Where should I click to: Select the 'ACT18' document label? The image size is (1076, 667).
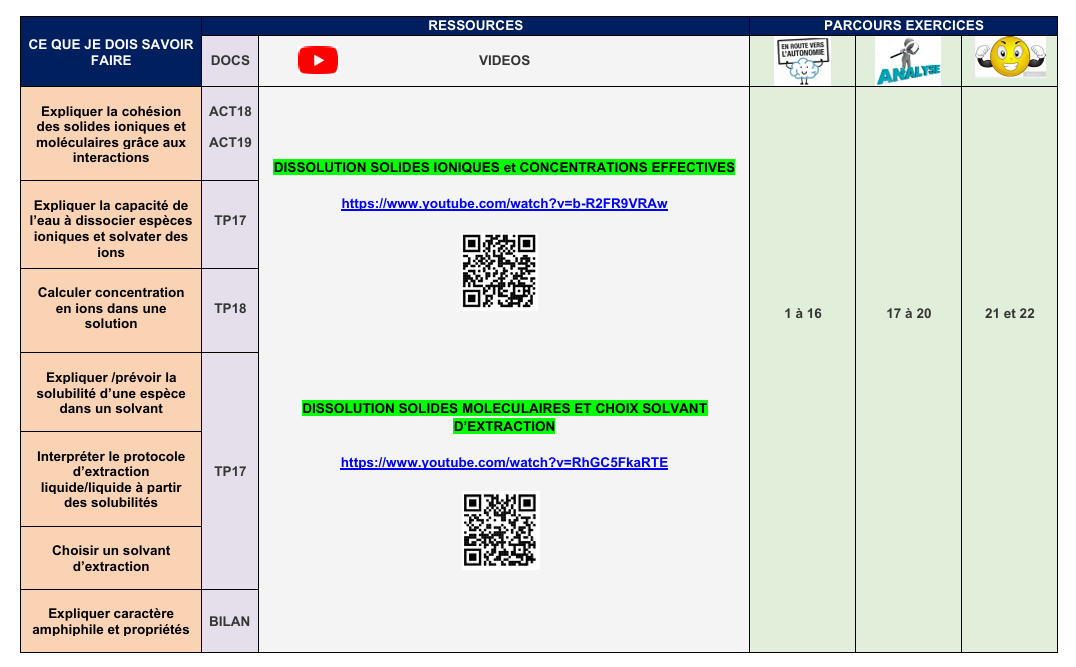(230, 112)
